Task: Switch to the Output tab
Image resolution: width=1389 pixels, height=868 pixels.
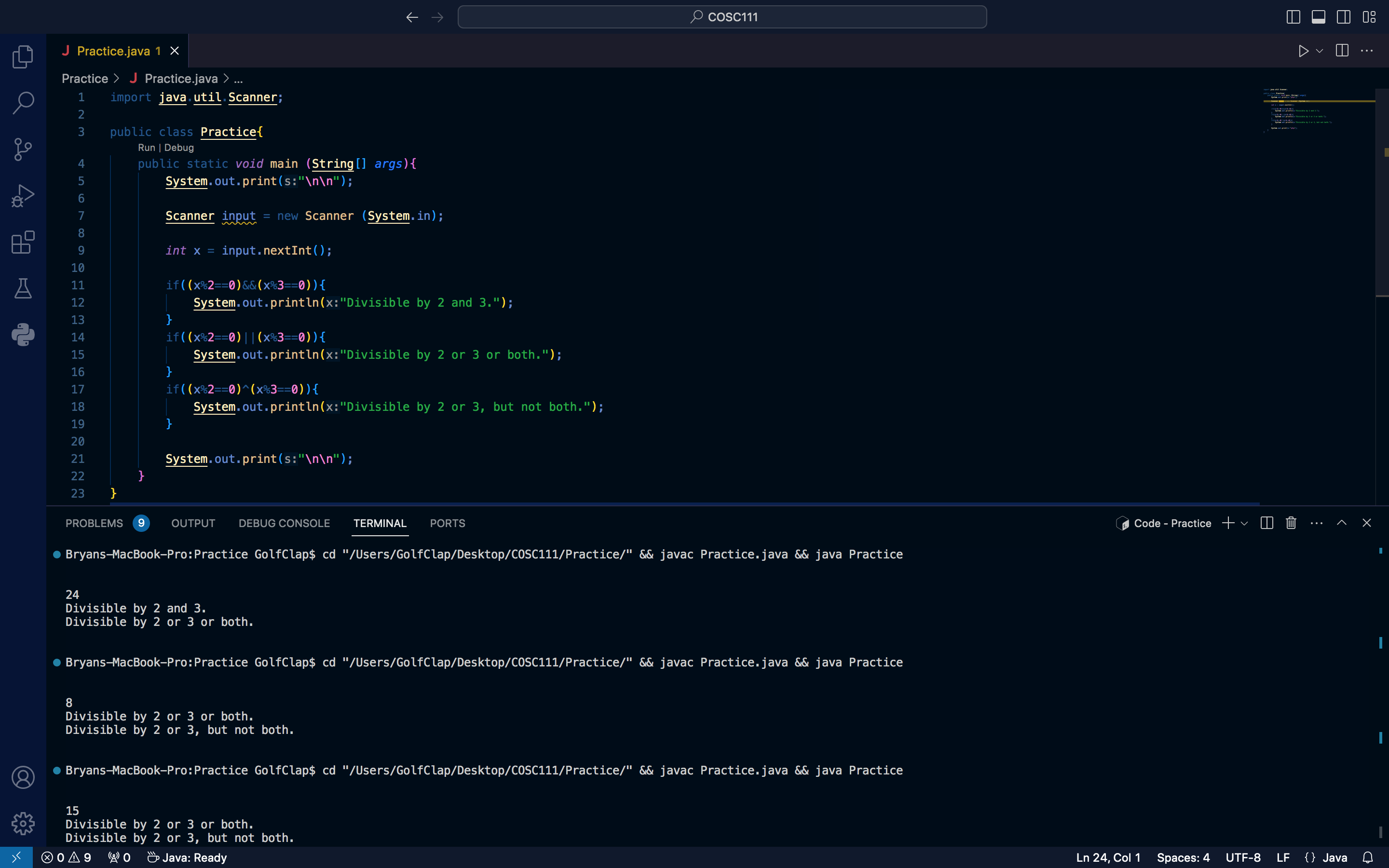Action: click(x=193, y=523)
